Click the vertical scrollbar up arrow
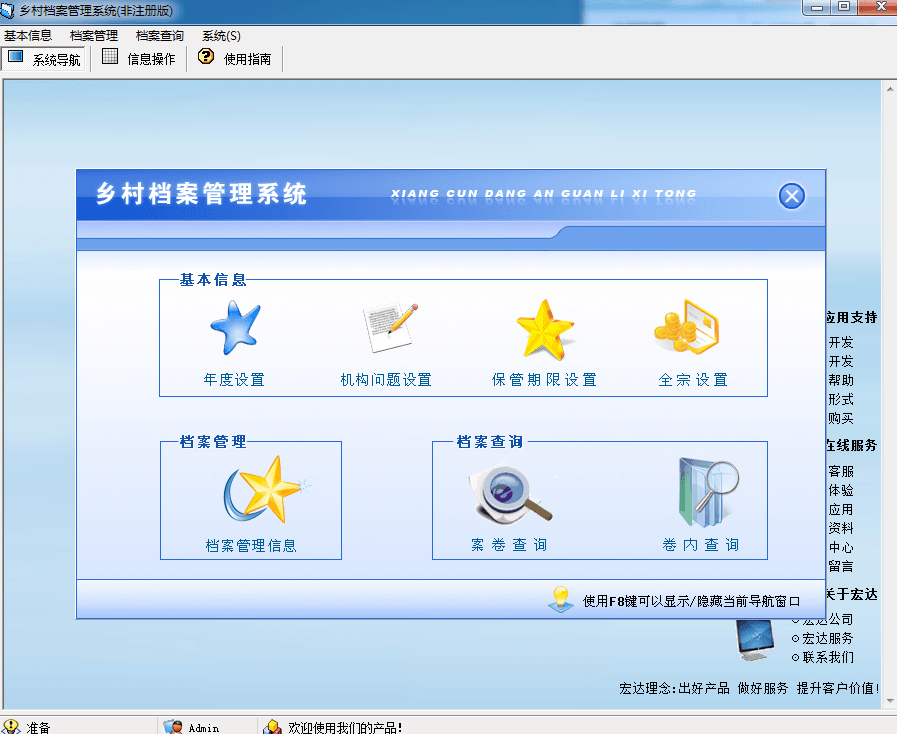This screenshot has height=734, width=897. pyautogui.click(x=888, y=86)
